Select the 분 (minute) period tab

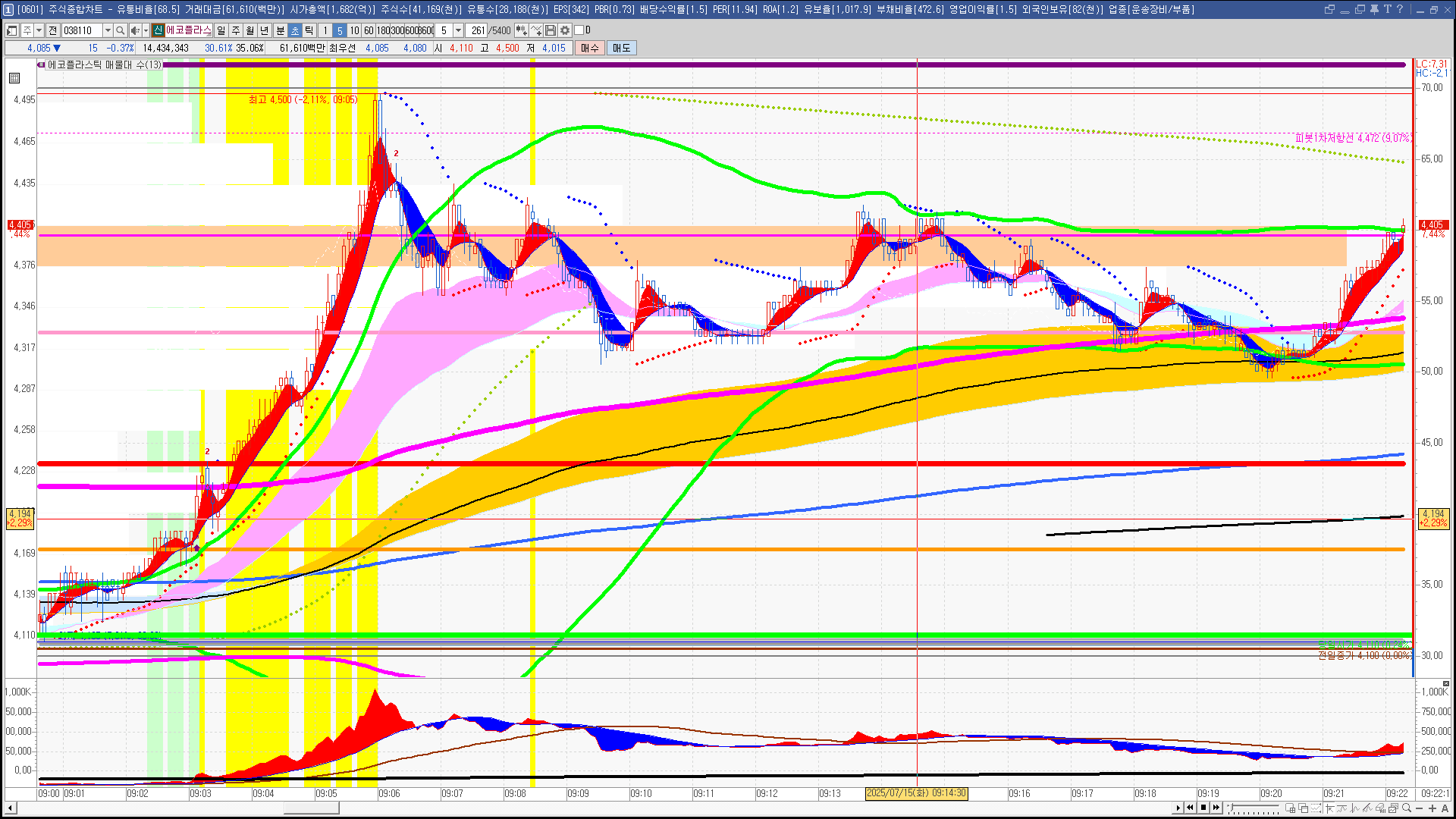coord(280,30)
